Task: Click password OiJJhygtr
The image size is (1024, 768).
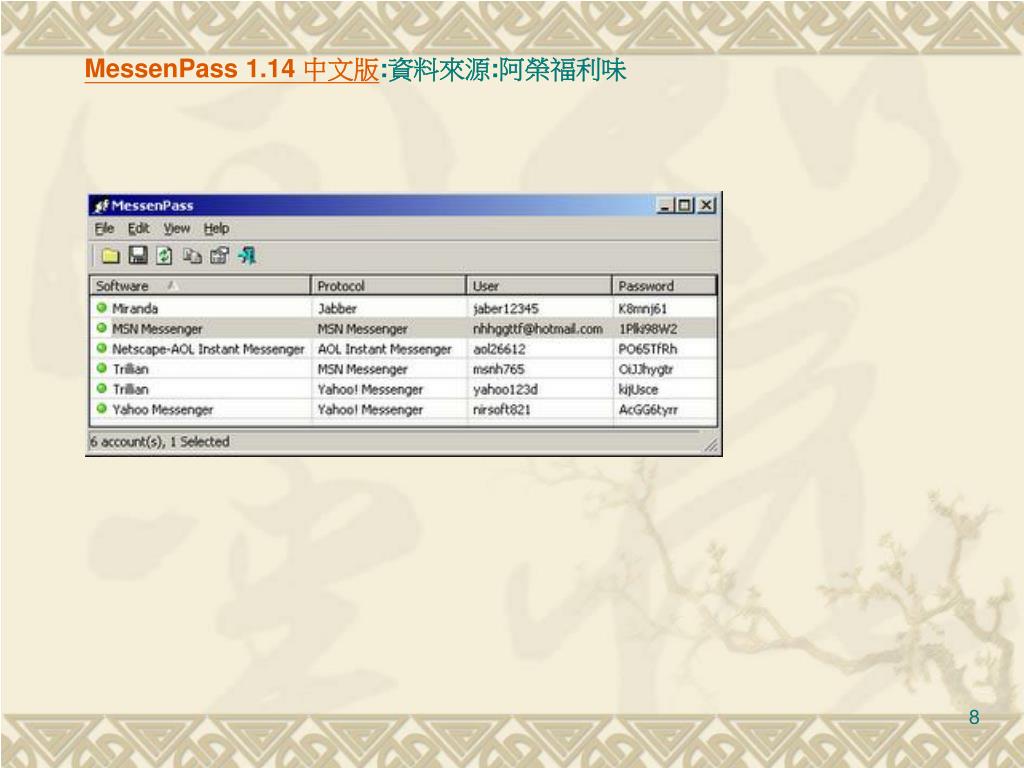Action: [645, 370]
